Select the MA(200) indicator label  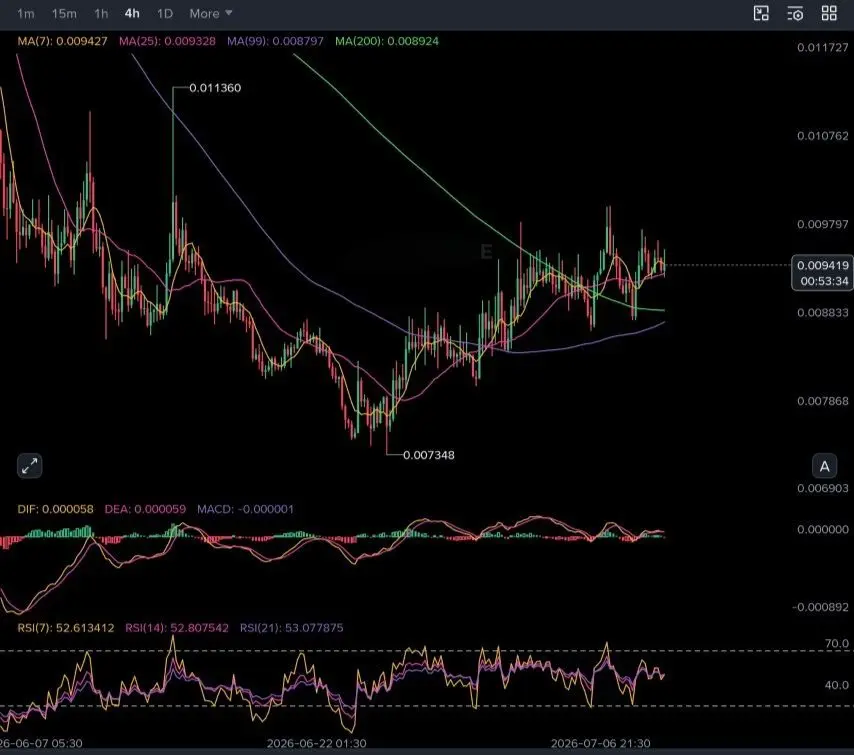[387, 41]
